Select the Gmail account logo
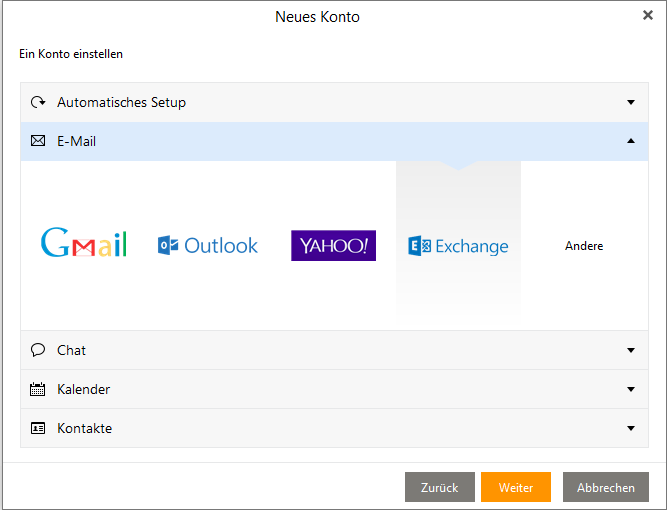Screen dimensions: 667x510 tap(84, 244)
